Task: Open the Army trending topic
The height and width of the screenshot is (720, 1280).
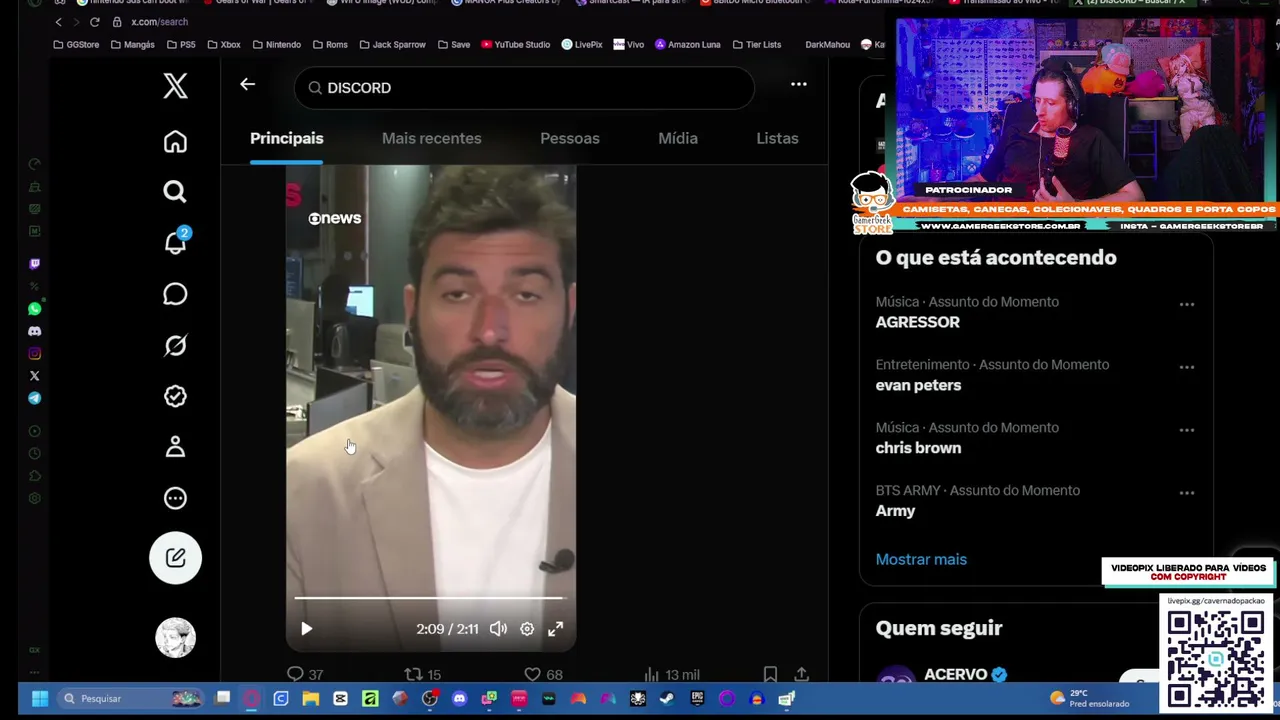Action: coord(895,511)
